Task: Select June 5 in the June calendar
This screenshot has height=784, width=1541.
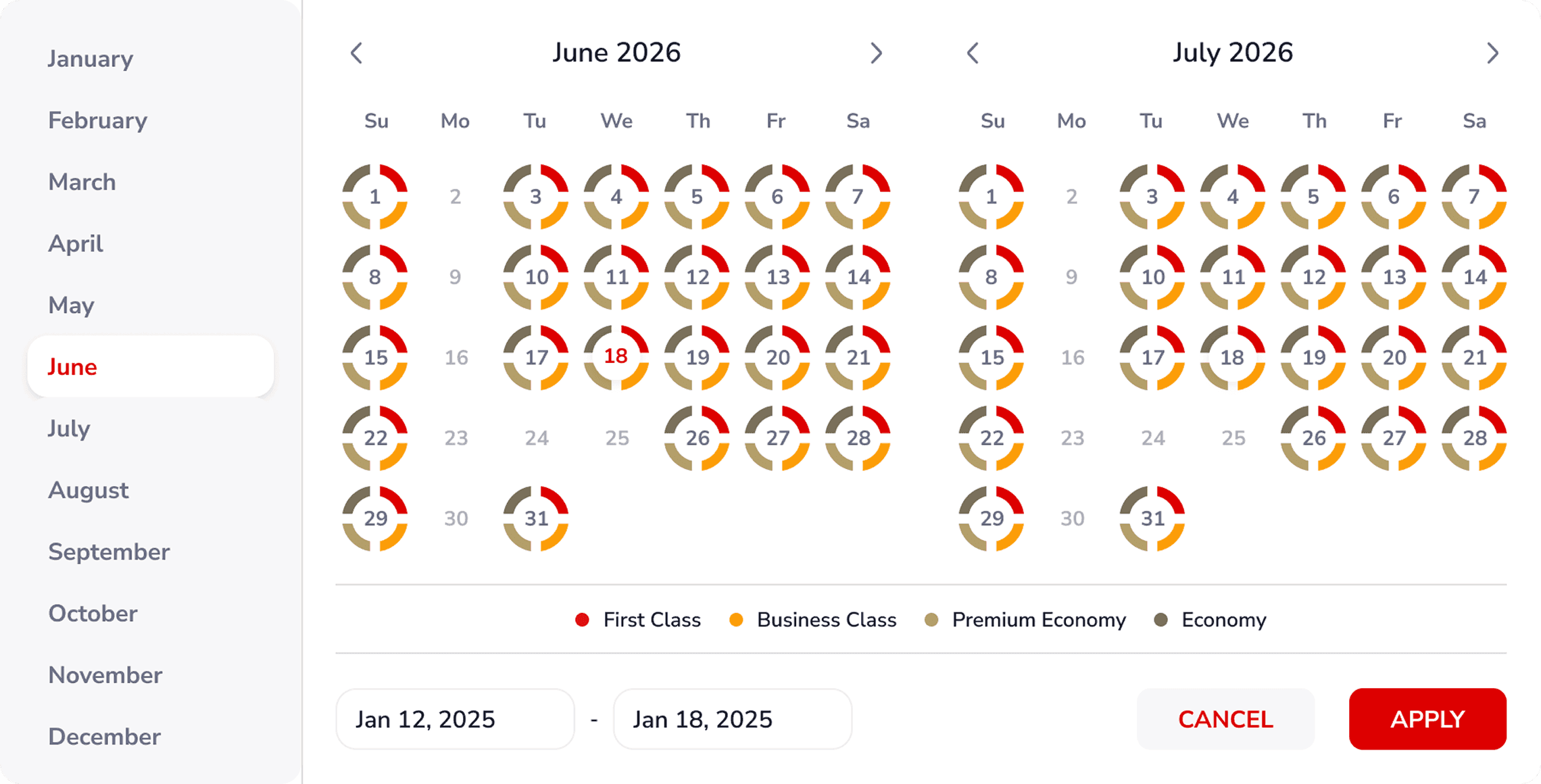Action: pyautogui.click(x=697, y=197)
